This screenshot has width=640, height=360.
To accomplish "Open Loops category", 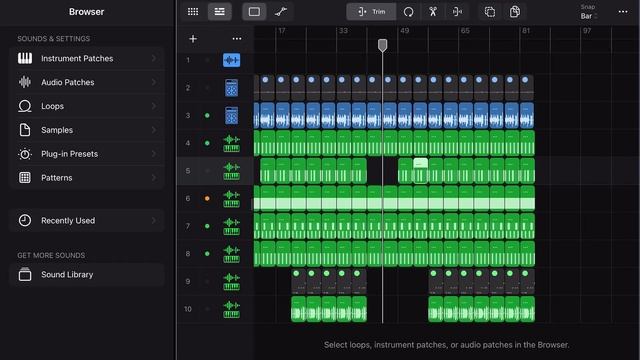I will (x=87, y=106).
